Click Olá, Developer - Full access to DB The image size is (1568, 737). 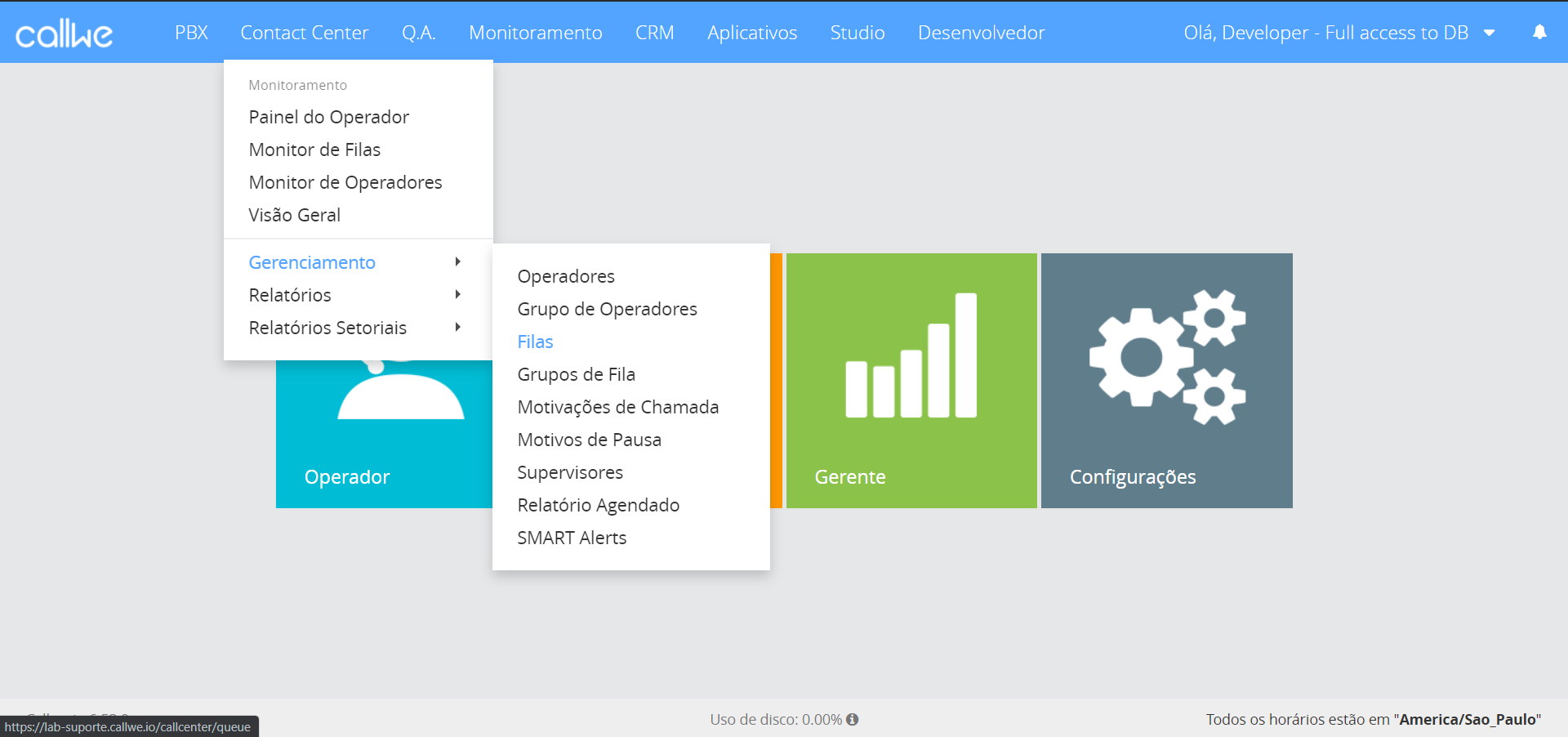tap(1326, 33)
